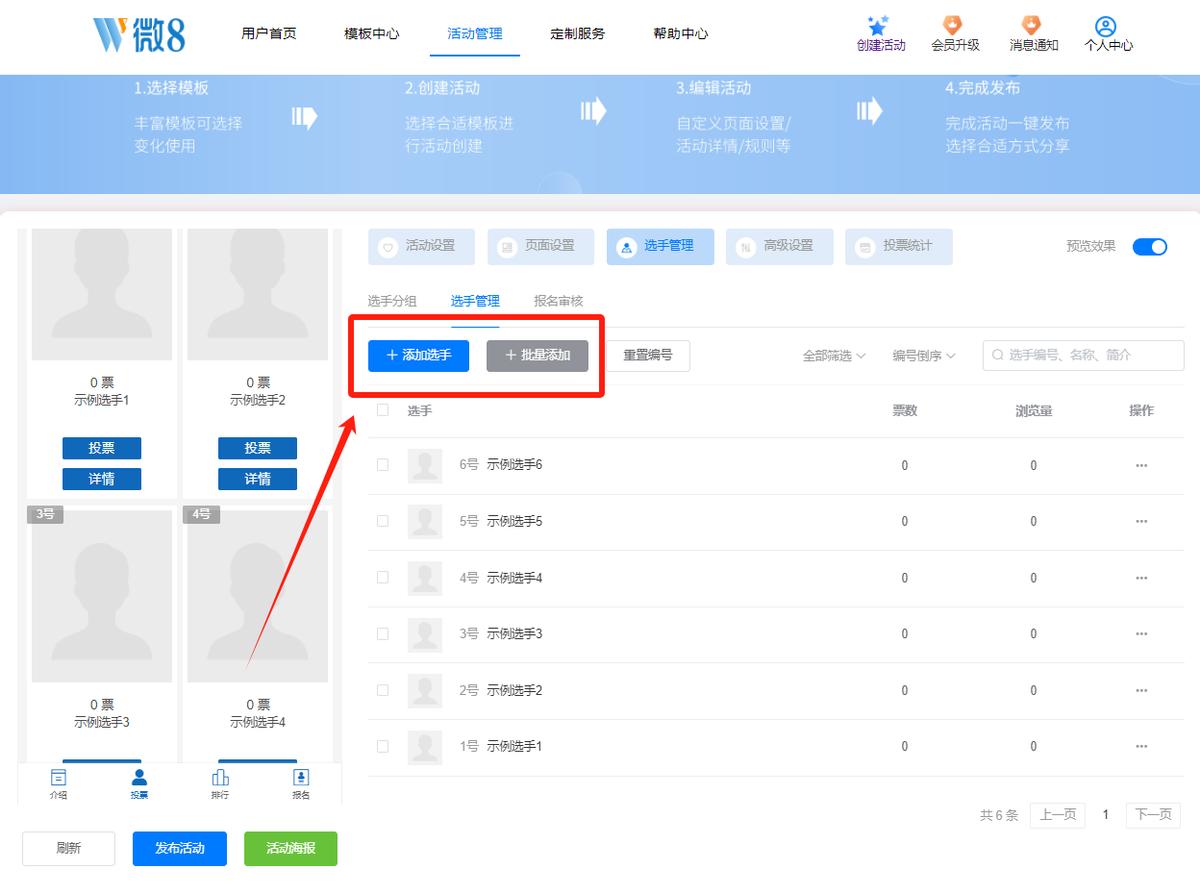Open more actions for 示例选手3
This screenshot has width=1200, height=888.
click(1141, 634)
